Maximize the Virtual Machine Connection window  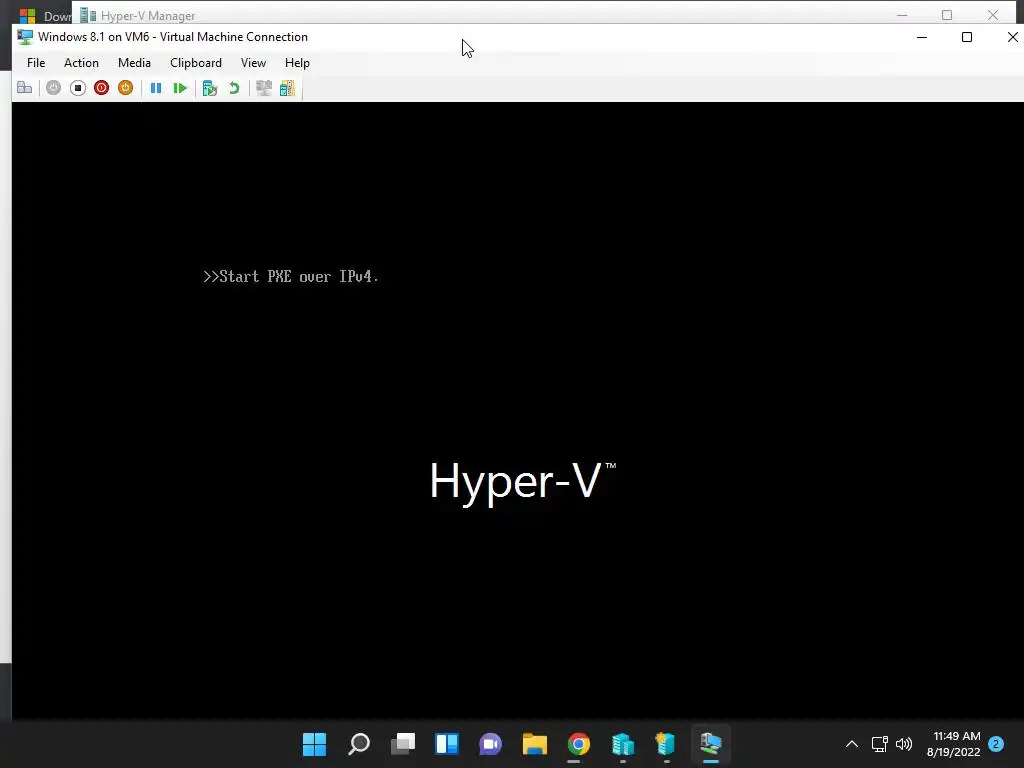(967, 37)
